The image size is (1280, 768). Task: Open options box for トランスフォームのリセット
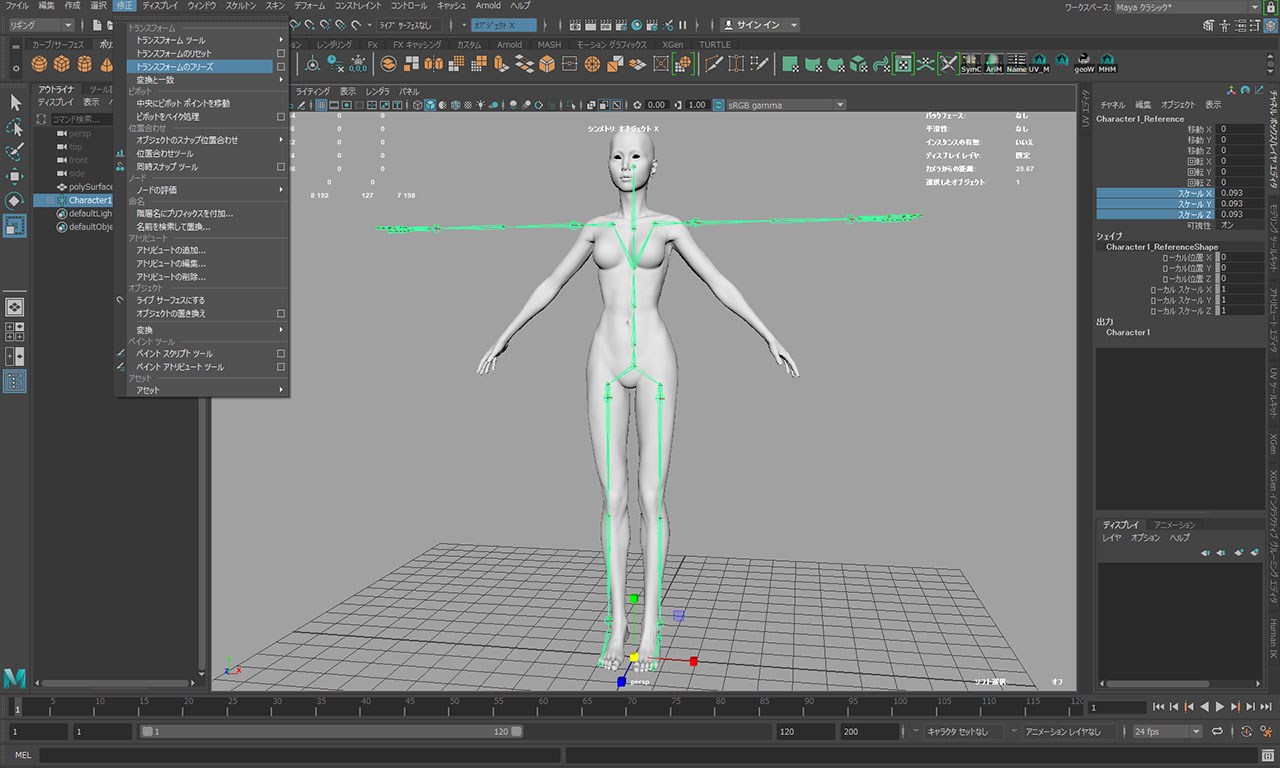coord(281,53)
